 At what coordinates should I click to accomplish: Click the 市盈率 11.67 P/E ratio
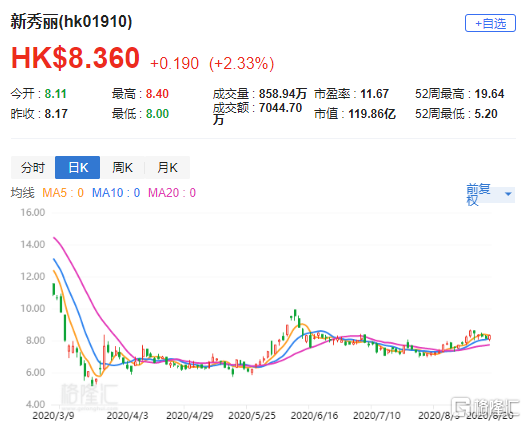coord(351,94)
